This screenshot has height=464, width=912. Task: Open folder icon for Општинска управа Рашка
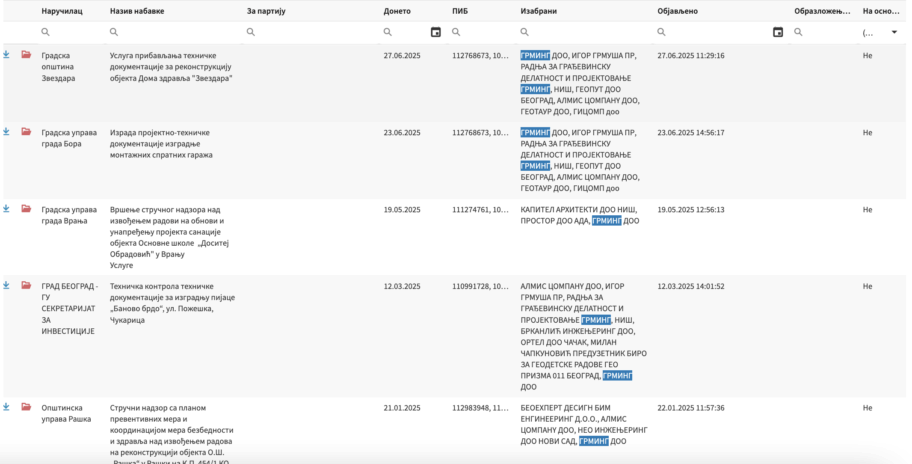26,407
